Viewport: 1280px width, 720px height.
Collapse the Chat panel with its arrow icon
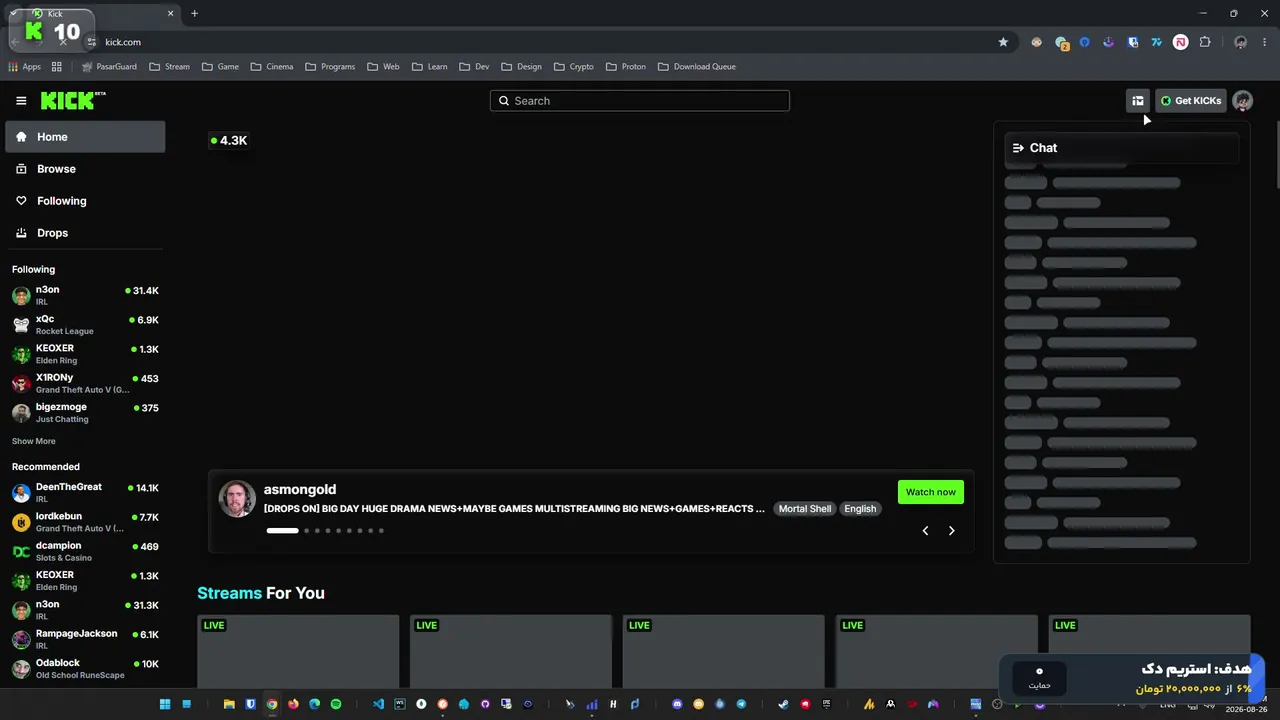1018,148
